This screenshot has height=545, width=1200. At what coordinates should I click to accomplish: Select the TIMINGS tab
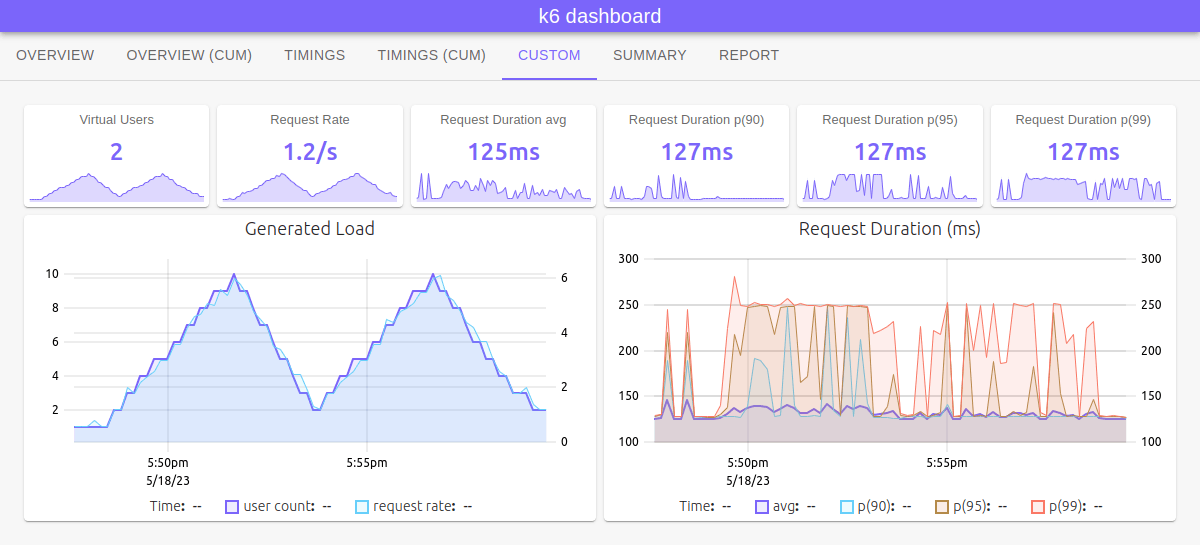click(x=315, y=55)
